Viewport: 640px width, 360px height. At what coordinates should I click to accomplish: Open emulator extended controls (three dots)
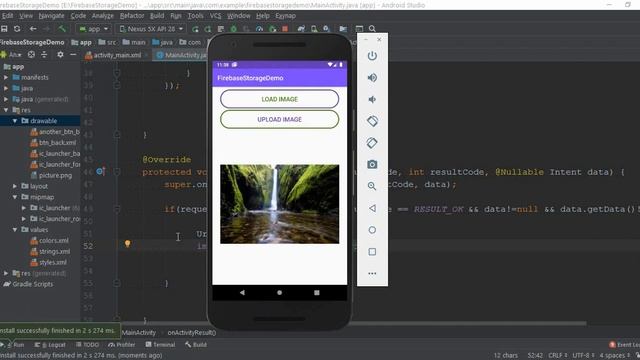pyautogui.click(x=372, y=273)
